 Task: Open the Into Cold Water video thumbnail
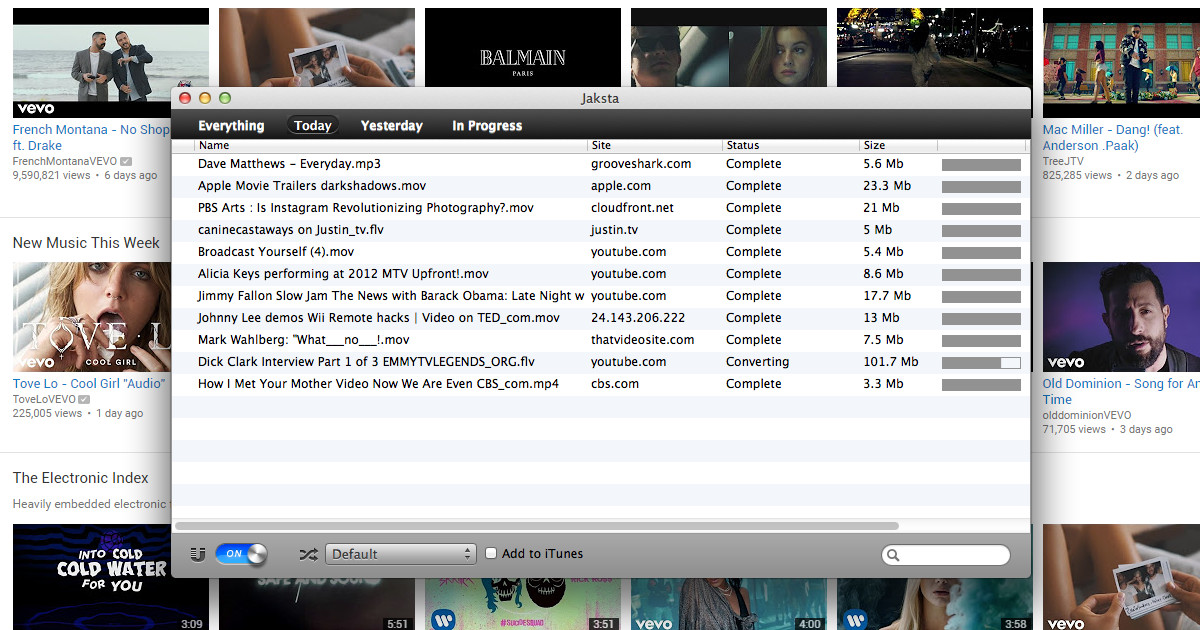(110, 577)
